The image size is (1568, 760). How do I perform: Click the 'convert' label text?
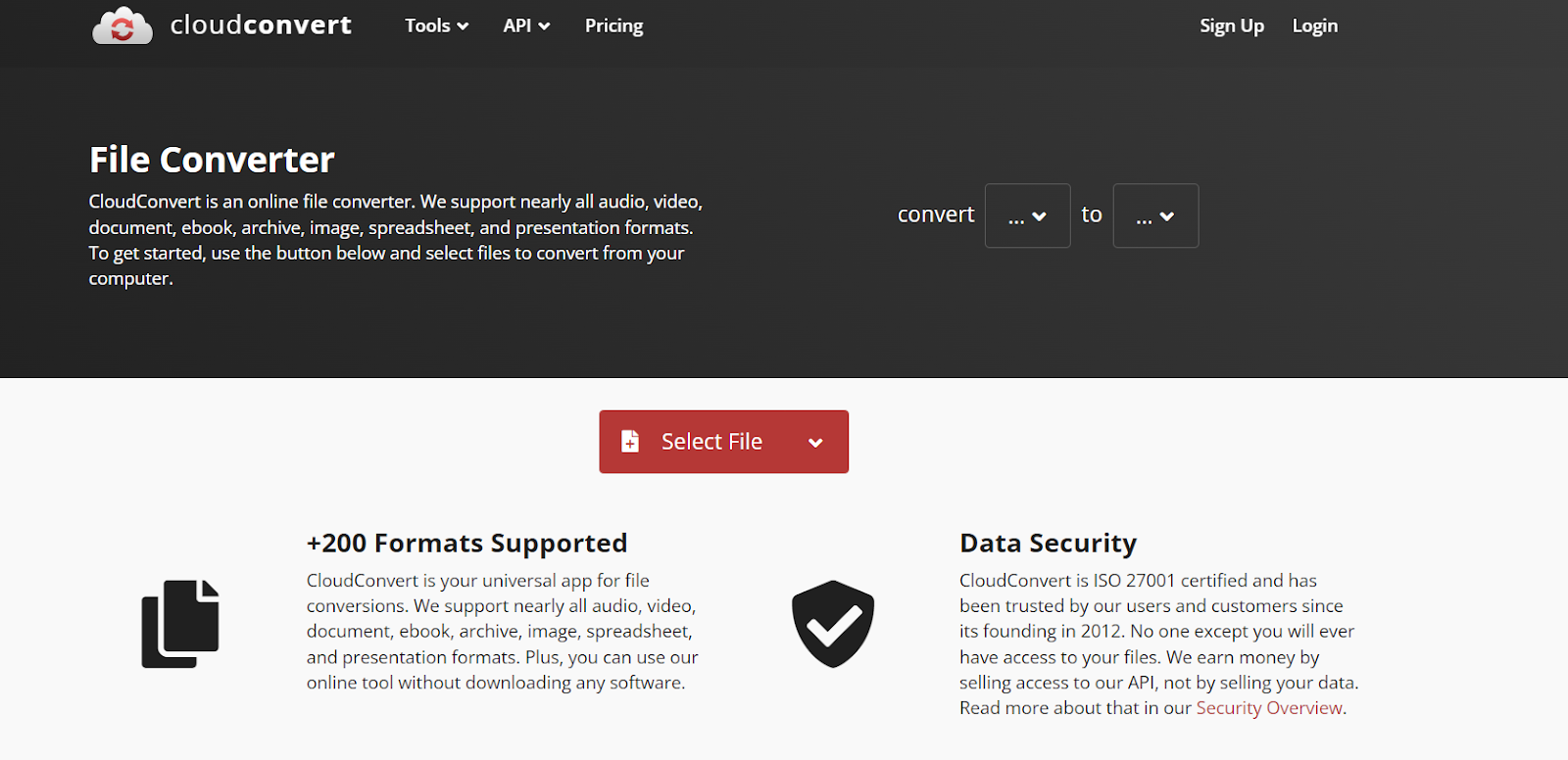[936, 214]
